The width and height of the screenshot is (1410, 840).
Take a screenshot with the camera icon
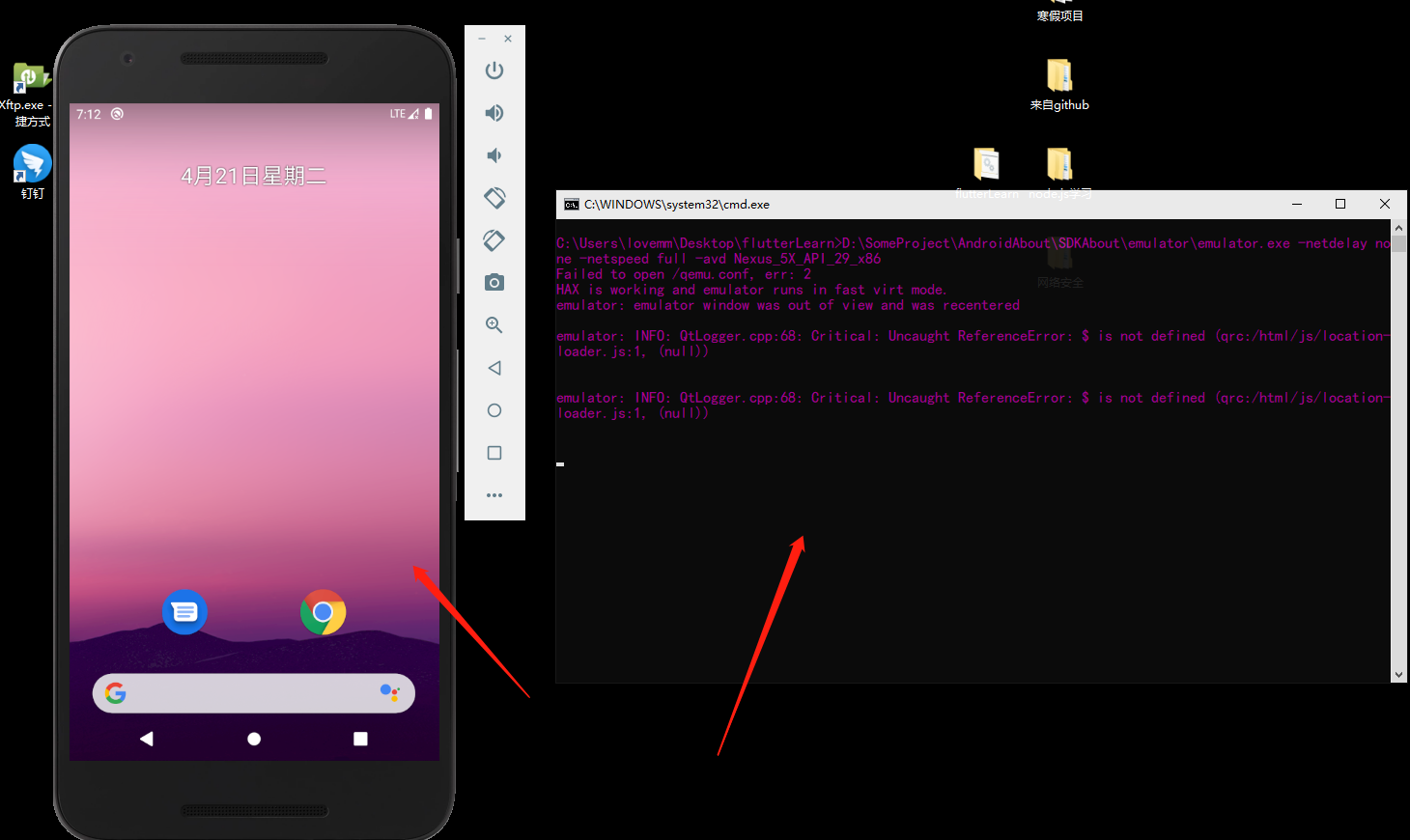(493, 282)
